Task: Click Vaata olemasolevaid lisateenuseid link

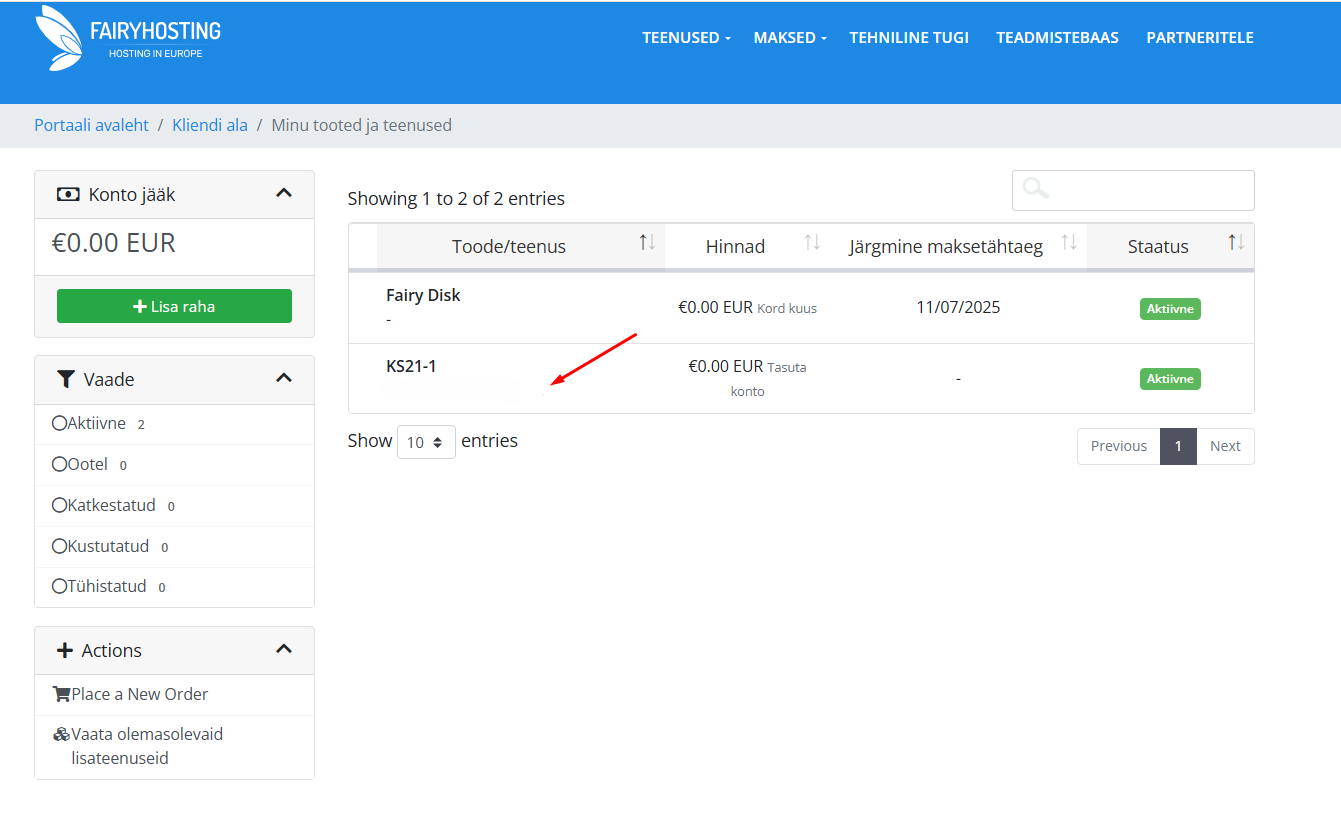Action: coord(147,746)
